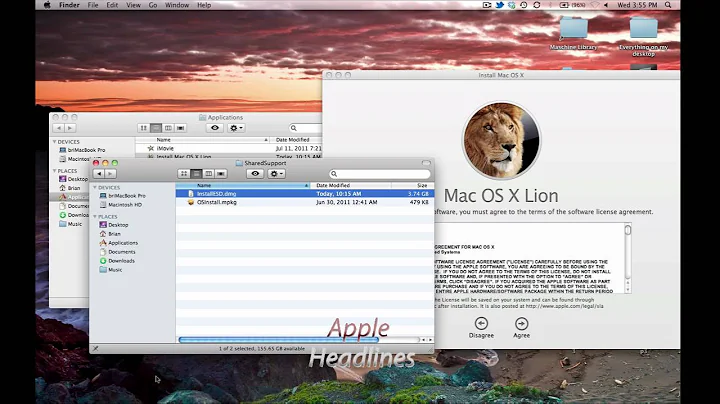Collapse PLACES section in SharedSupport sidebar
Viewport: 720px width, 404px height.
point(95,216)
